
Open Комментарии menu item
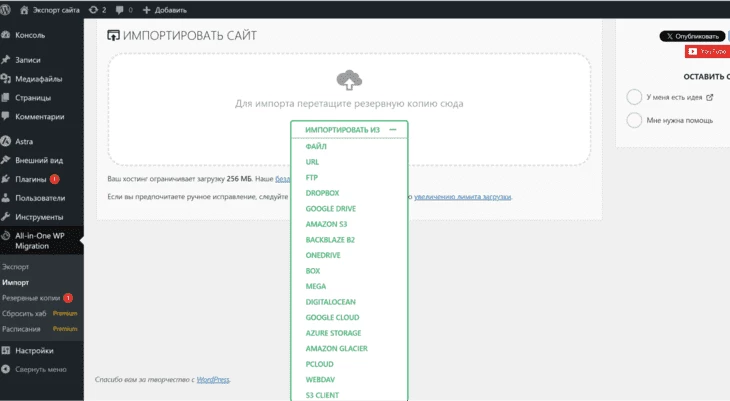42,116
